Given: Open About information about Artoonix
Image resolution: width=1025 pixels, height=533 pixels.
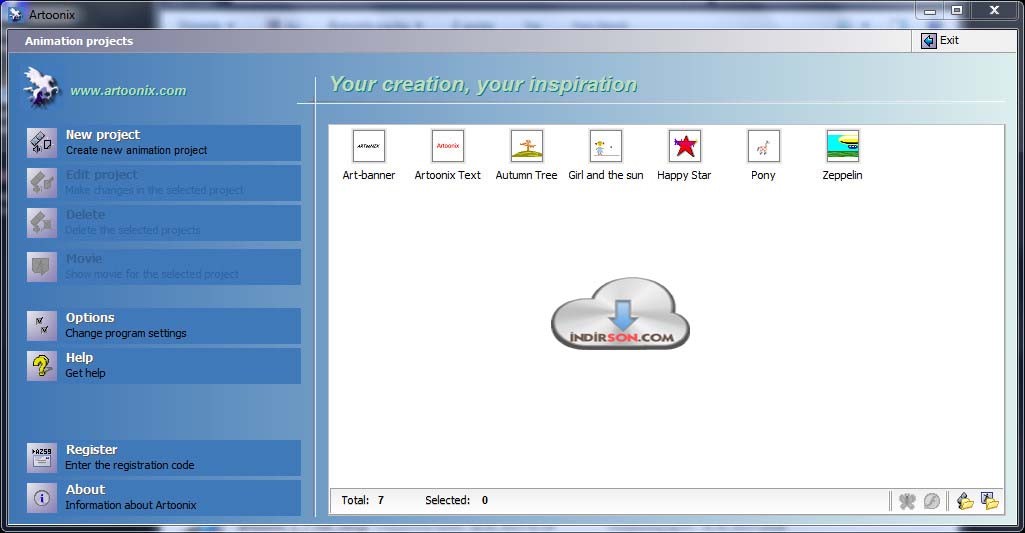Looking at the screenshot, I should (163, 497).
